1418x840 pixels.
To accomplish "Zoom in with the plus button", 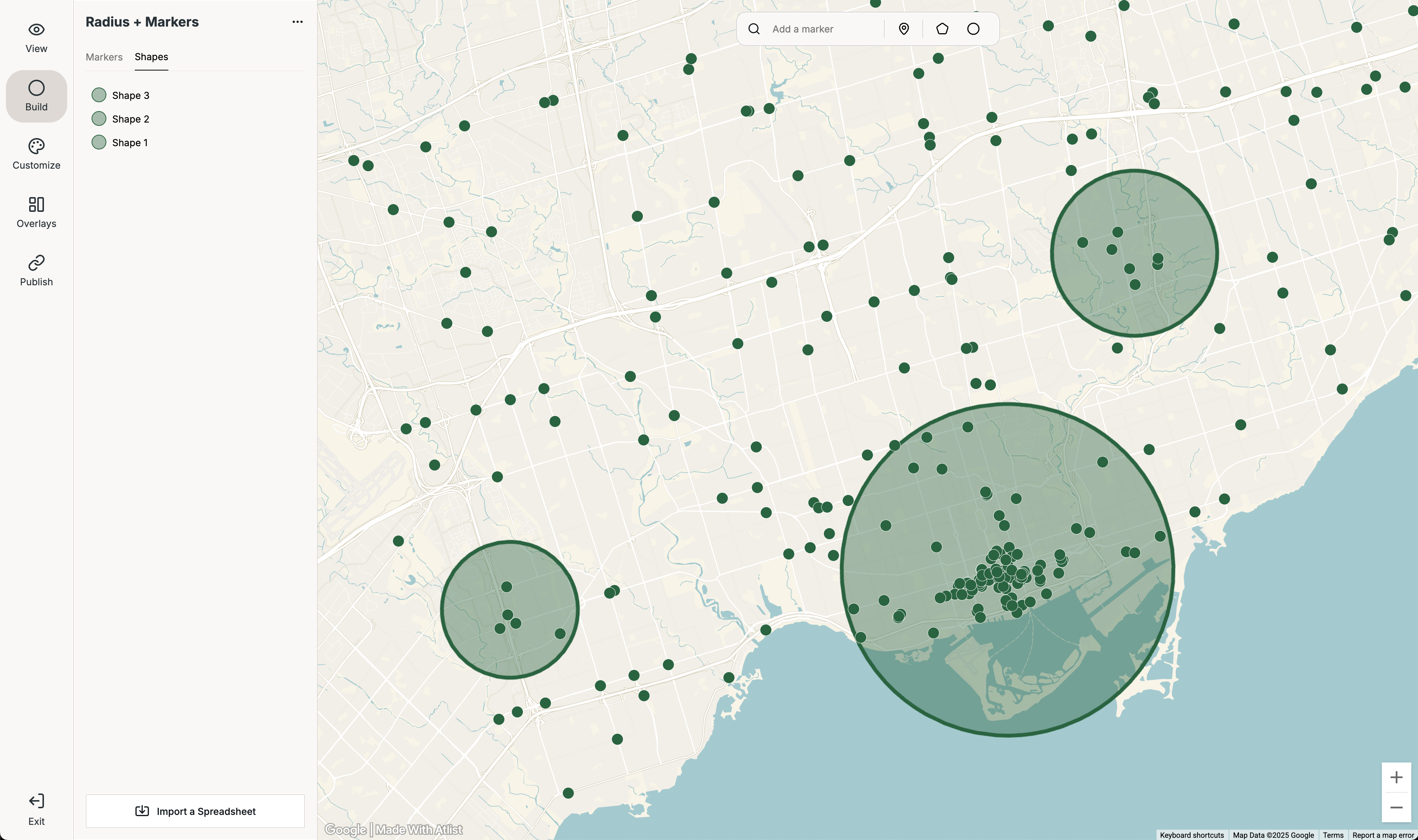I will pyautogui.click(x=1396, y=777).
